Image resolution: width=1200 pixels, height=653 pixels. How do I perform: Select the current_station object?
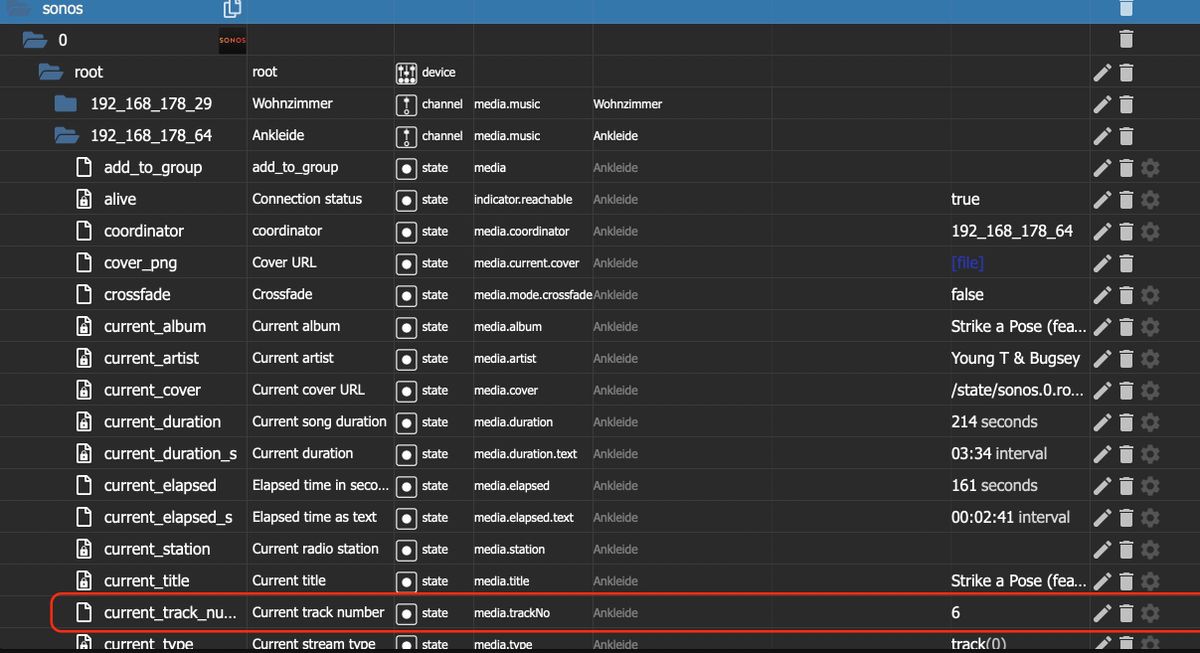click(x=157, y=549)
